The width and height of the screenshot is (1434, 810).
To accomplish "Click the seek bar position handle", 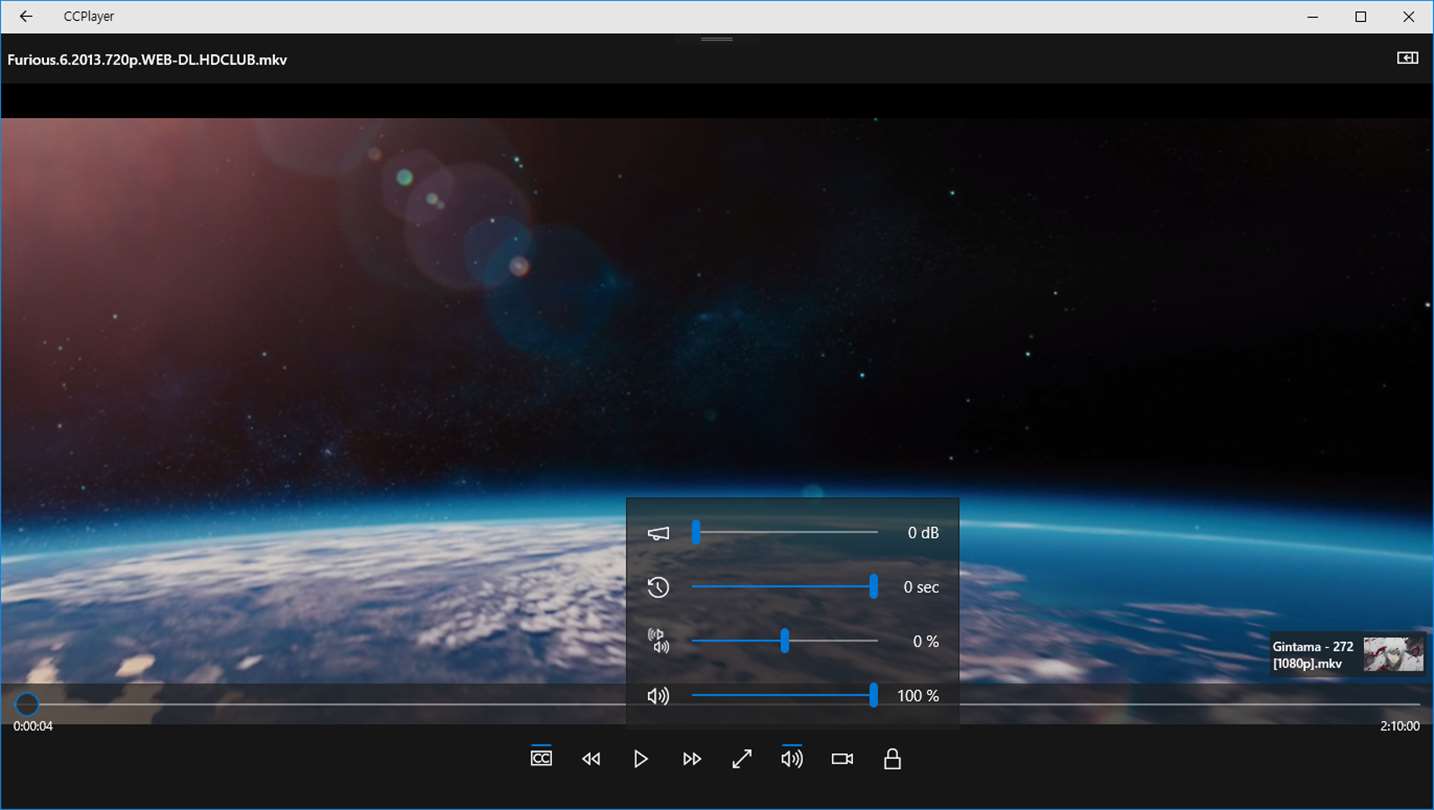I will 27,704.
